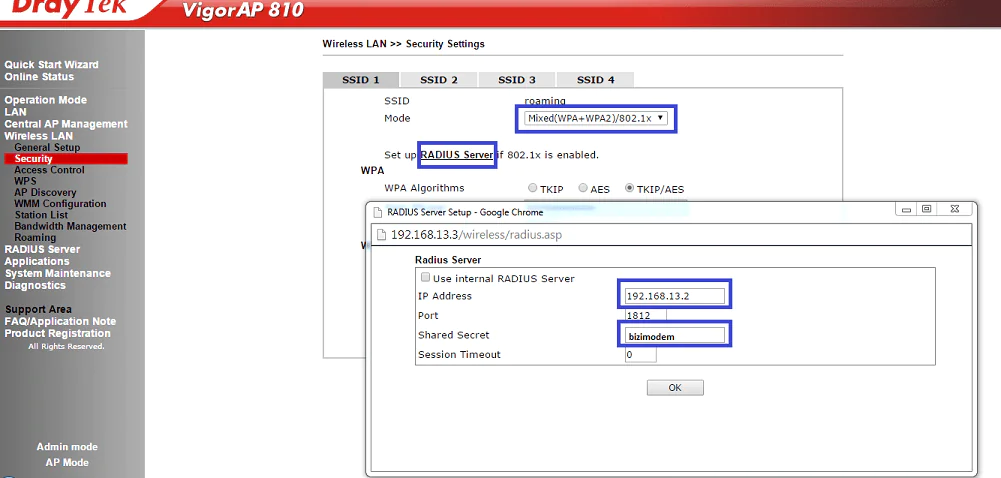Select Security in sidebar
Screen dimensions: 1001x478
[66, 159]
